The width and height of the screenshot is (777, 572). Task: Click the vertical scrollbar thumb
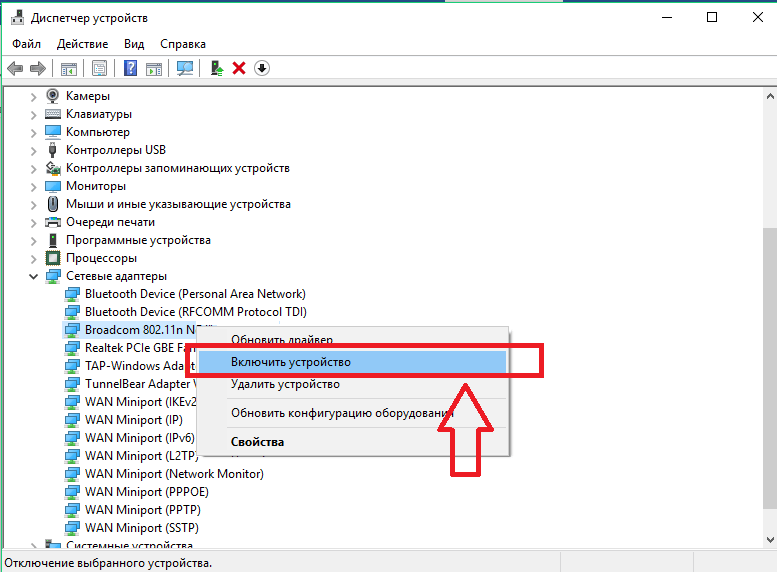[x=770, y=368]
